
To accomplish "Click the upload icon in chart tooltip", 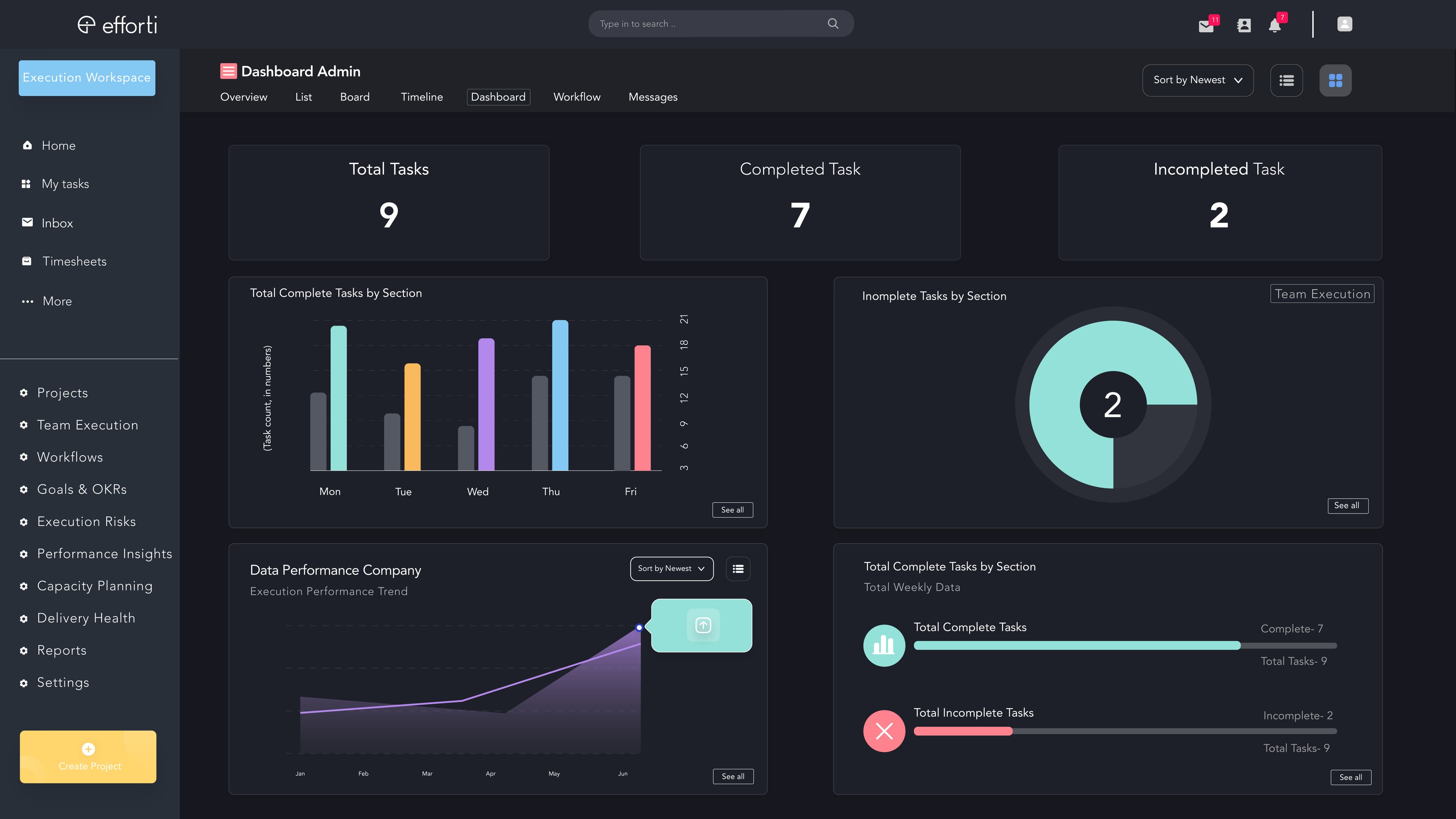I will [703, 625].
